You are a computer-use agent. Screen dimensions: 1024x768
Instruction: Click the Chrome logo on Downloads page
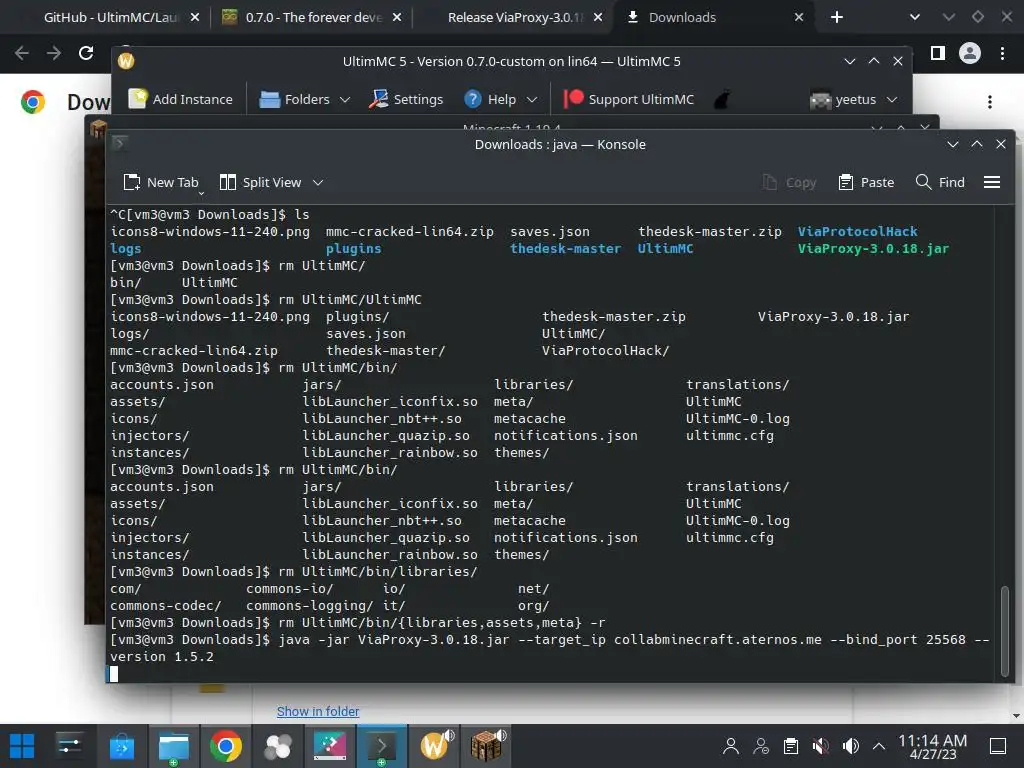[x=33, y=102]
